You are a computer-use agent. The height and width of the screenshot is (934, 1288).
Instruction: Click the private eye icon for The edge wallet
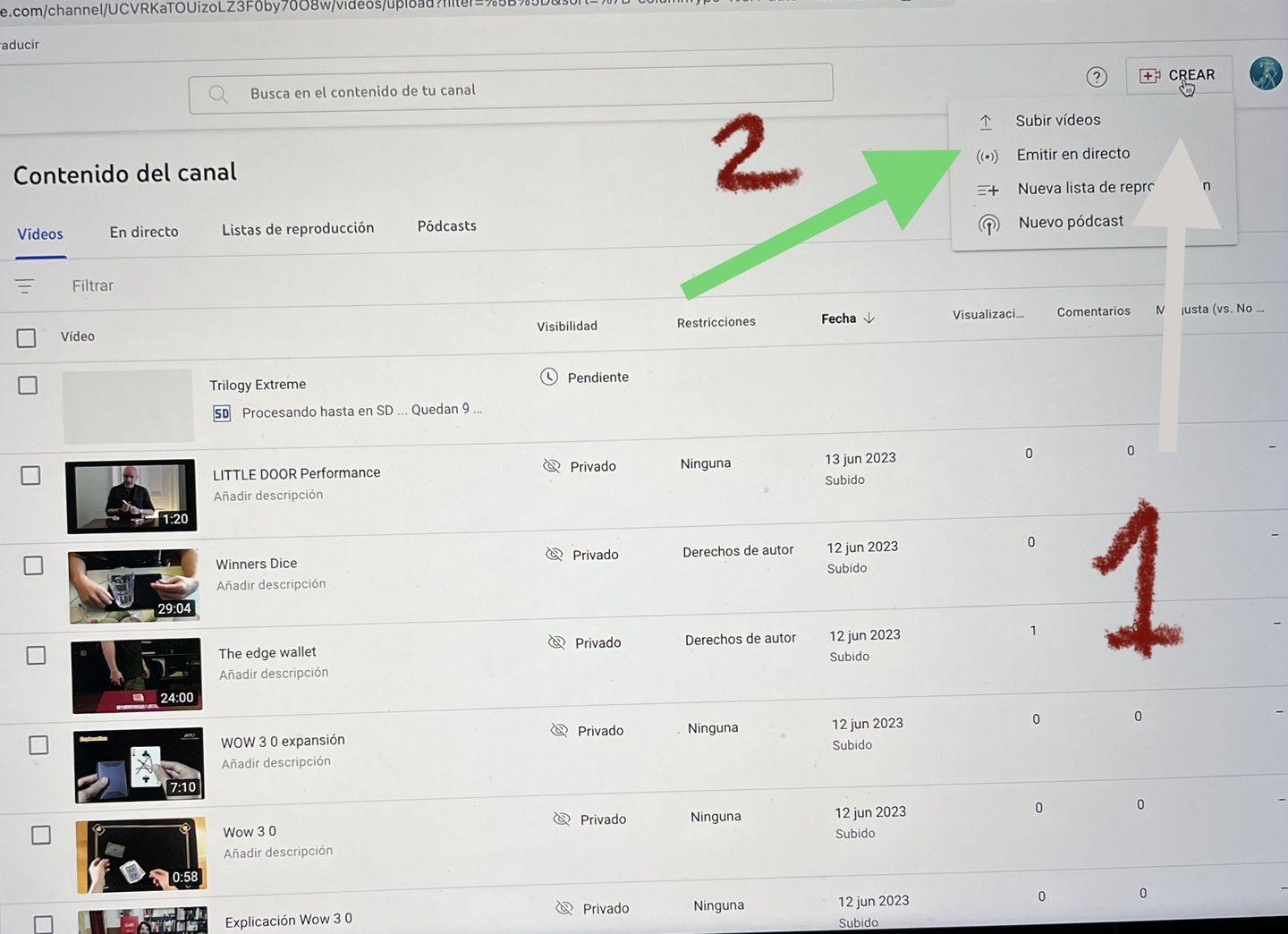coord(556,642)
